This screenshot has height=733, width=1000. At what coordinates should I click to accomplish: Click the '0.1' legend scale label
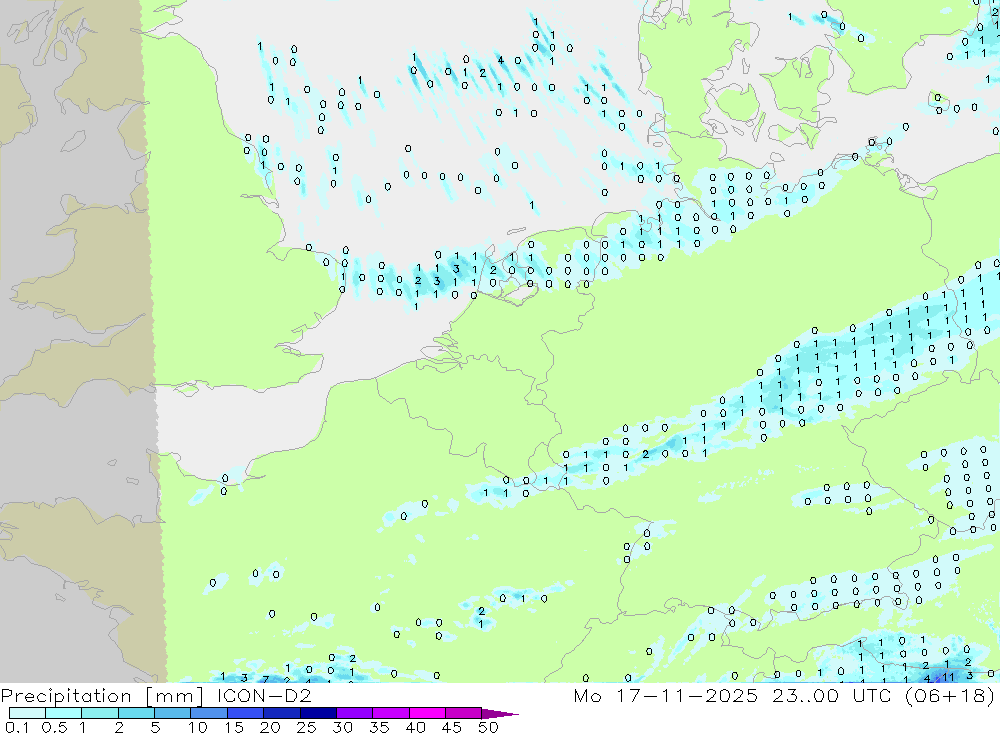coord(17,727)
